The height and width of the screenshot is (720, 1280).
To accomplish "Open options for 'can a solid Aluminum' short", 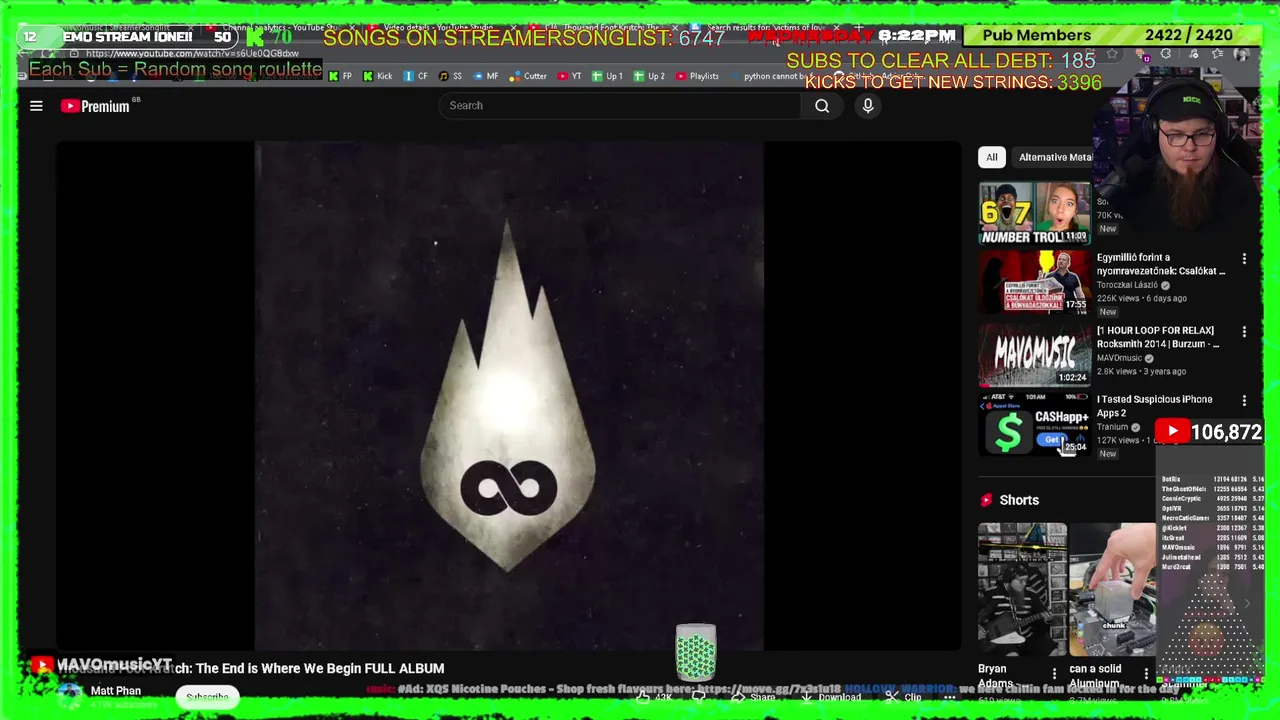I will [1147, 673].
